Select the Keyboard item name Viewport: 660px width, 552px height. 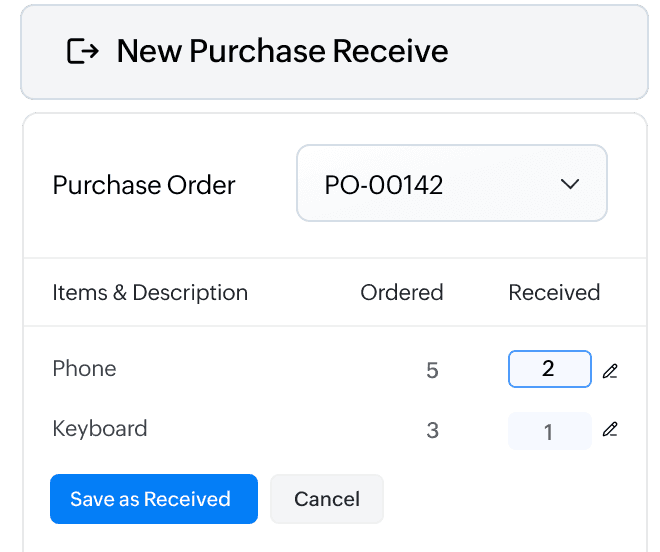99,429
